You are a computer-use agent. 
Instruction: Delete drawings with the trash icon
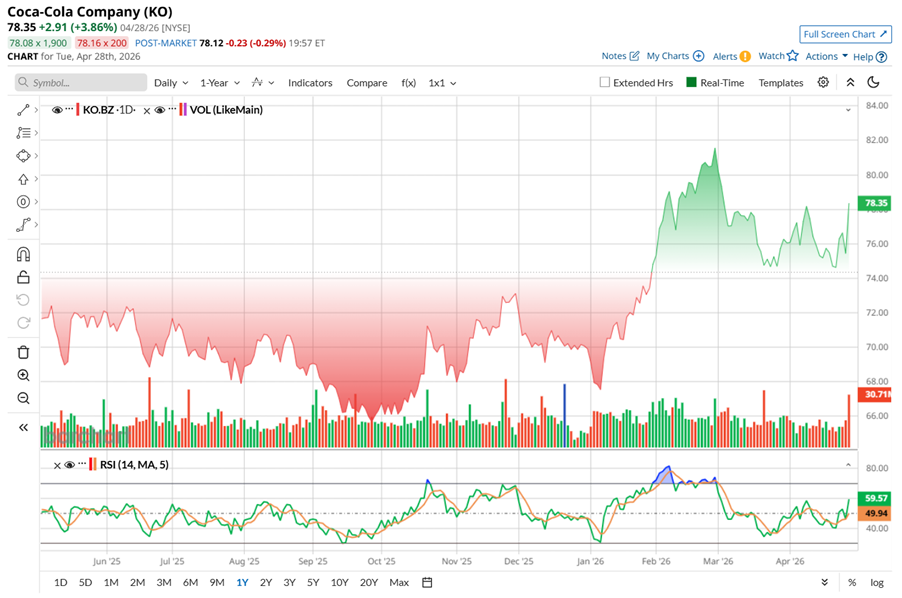point(23,352)
